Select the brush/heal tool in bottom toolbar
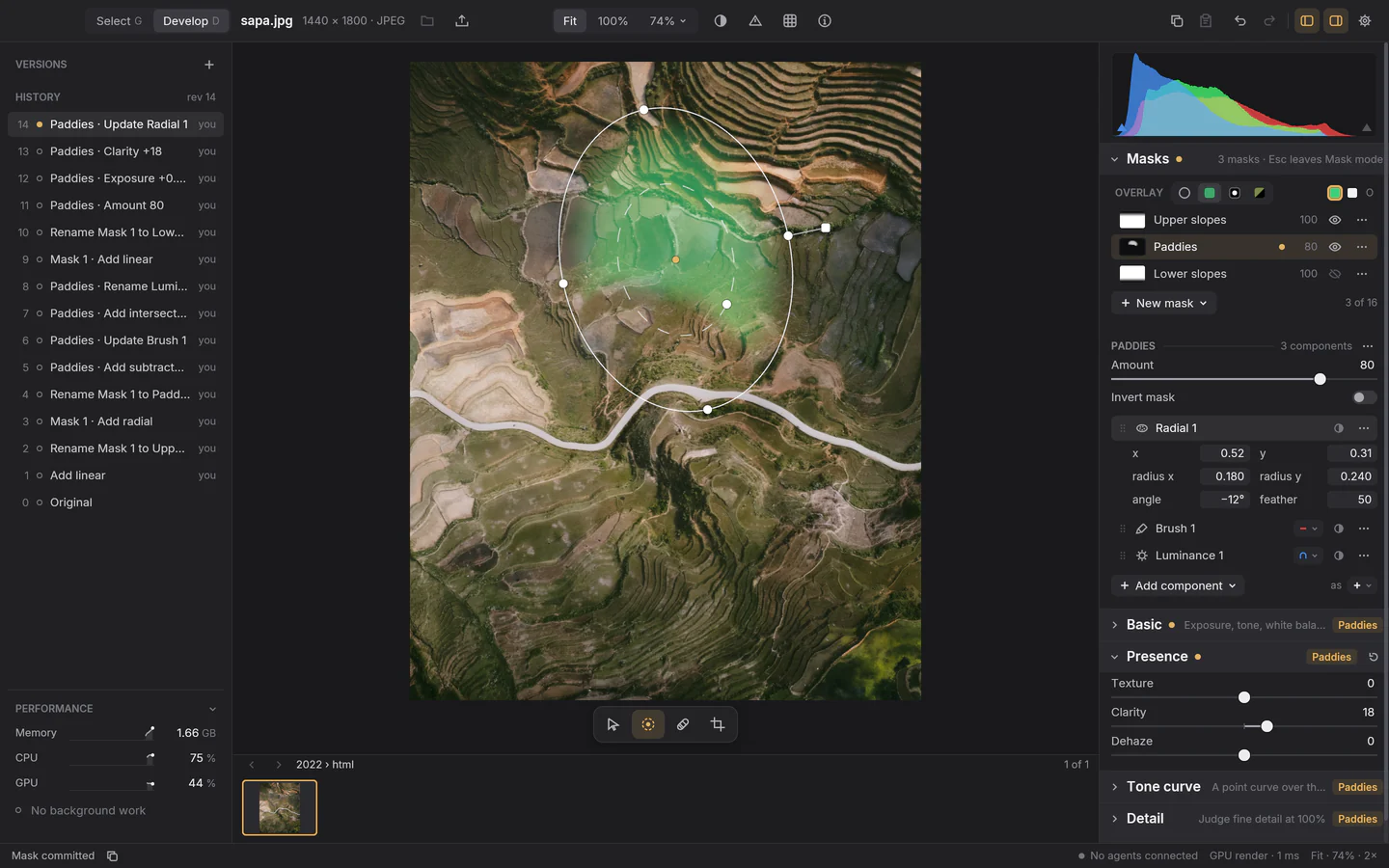This screenshot has height=868, width=1389. 683,724
